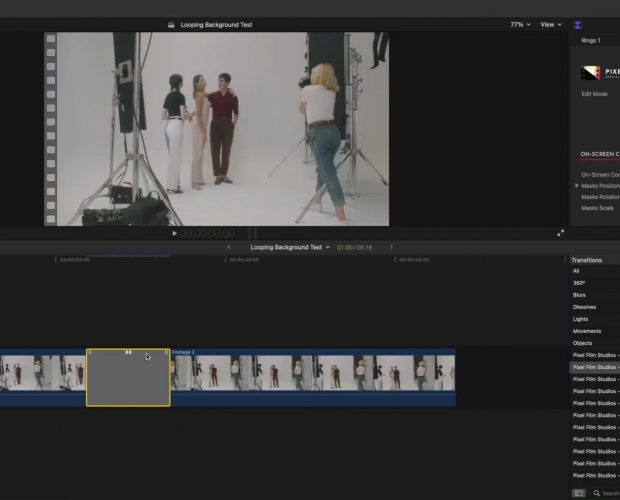
Task: Select the clip before the transition
Action: pos(43,377)
